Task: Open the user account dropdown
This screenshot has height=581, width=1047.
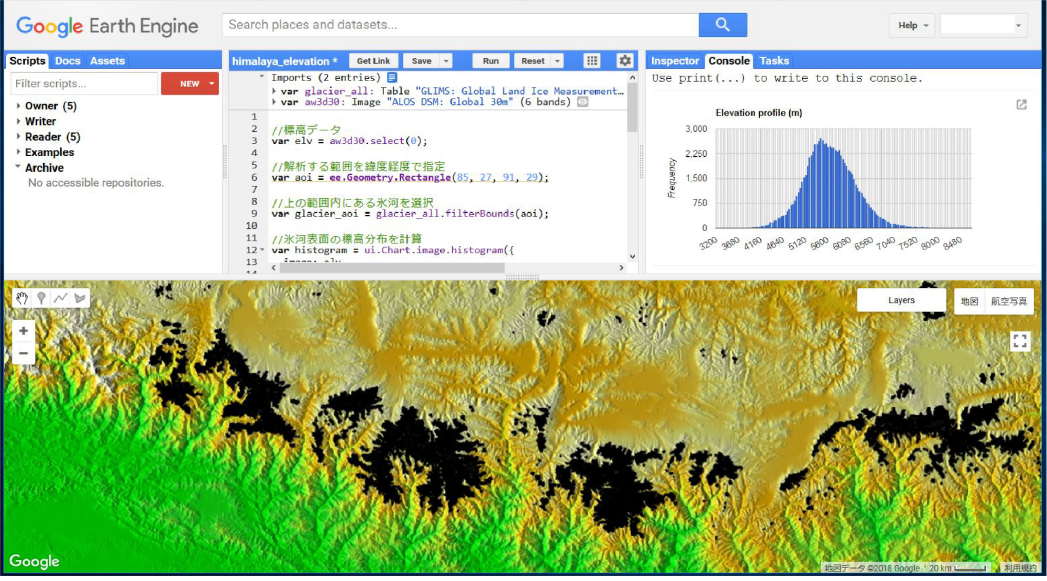Action: pos(983,25)
